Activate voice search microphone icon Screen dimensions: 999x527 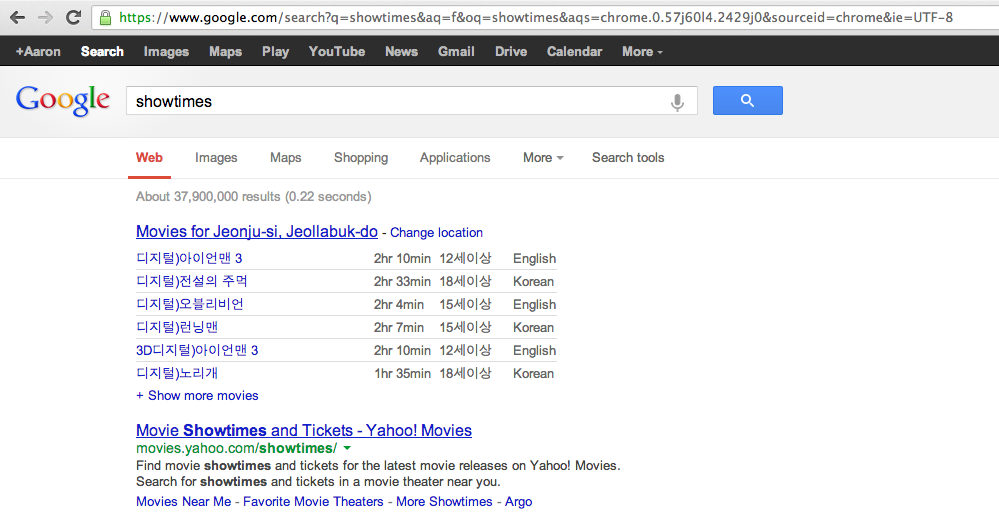pos(677,101)
